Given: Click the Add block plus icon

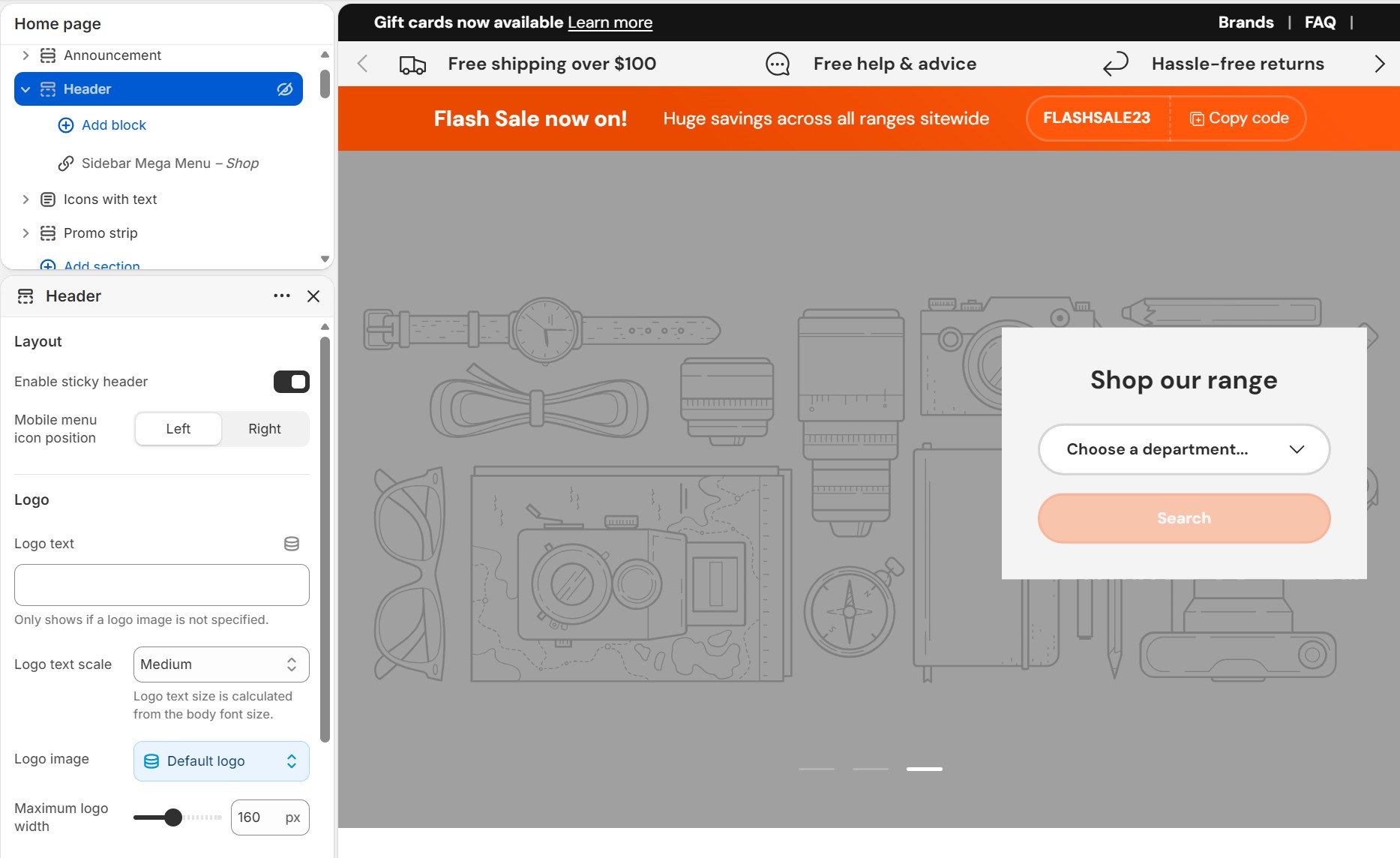Looking at the screenshot, I should pos(66,125).
